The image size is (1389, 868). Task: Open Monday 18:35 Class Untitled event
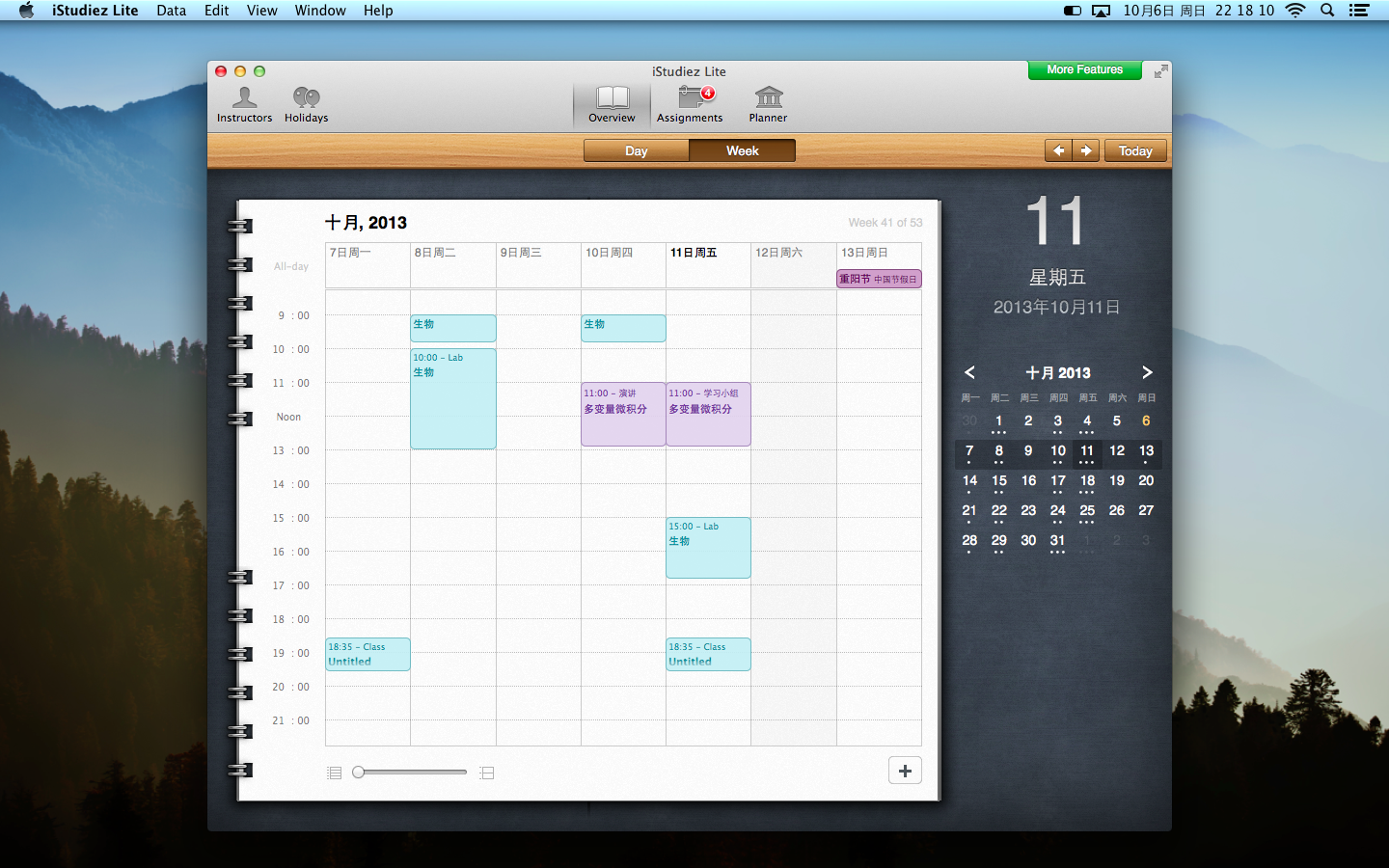tap(368, 654)
